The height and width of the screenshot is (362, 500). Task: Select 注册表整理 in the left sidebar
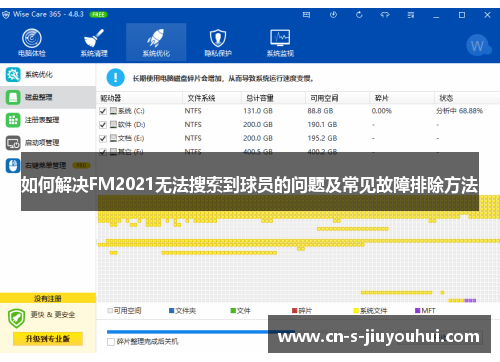pyautogui.click(x=48, y=120)
